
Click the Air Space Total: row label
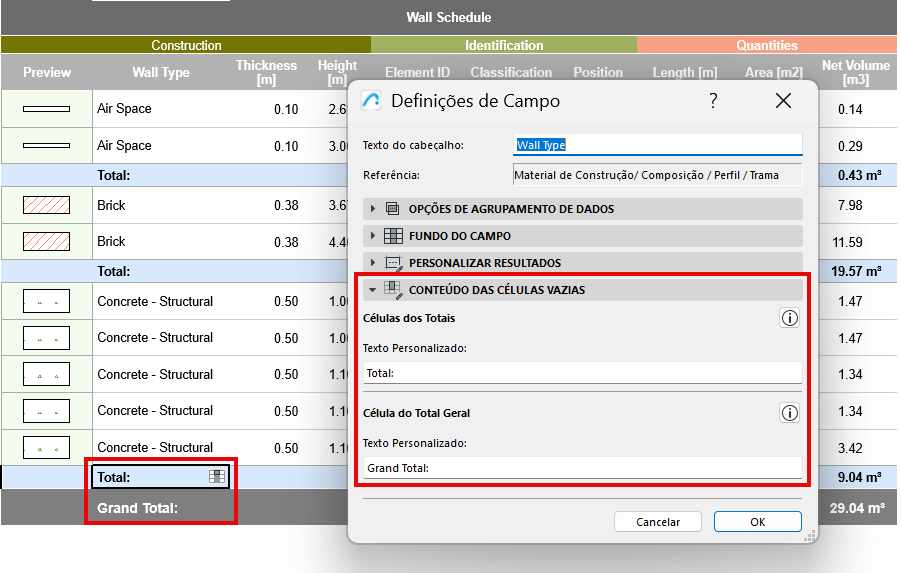[x=114, y=175]
